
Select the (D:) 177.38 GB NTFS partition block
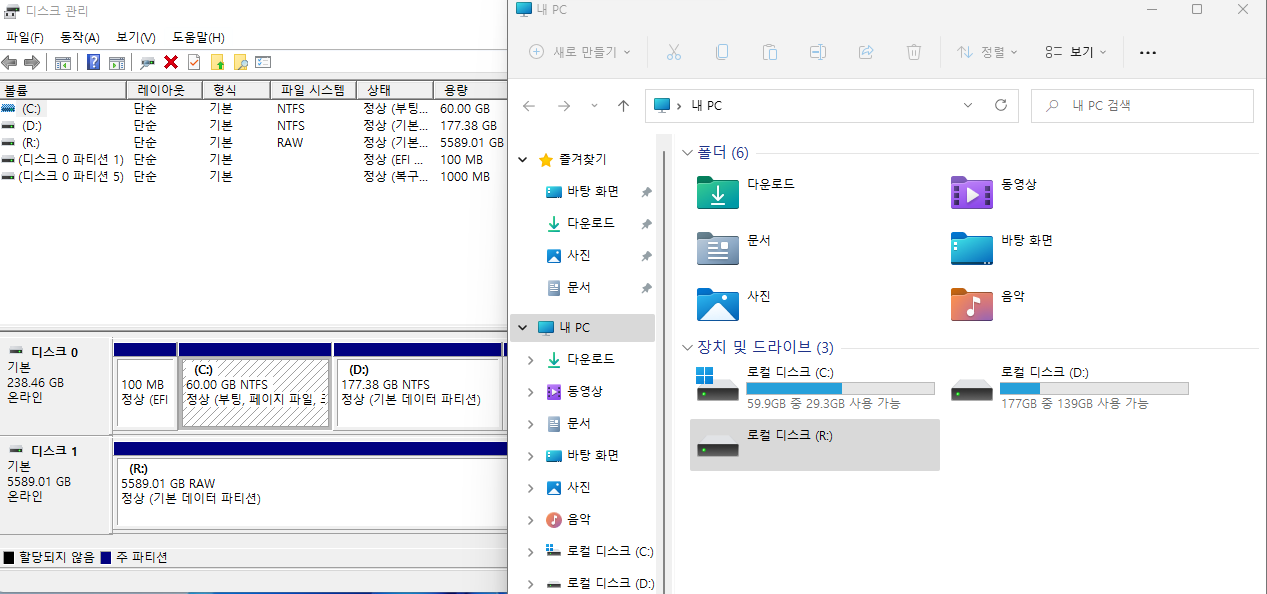pos(418,392)
